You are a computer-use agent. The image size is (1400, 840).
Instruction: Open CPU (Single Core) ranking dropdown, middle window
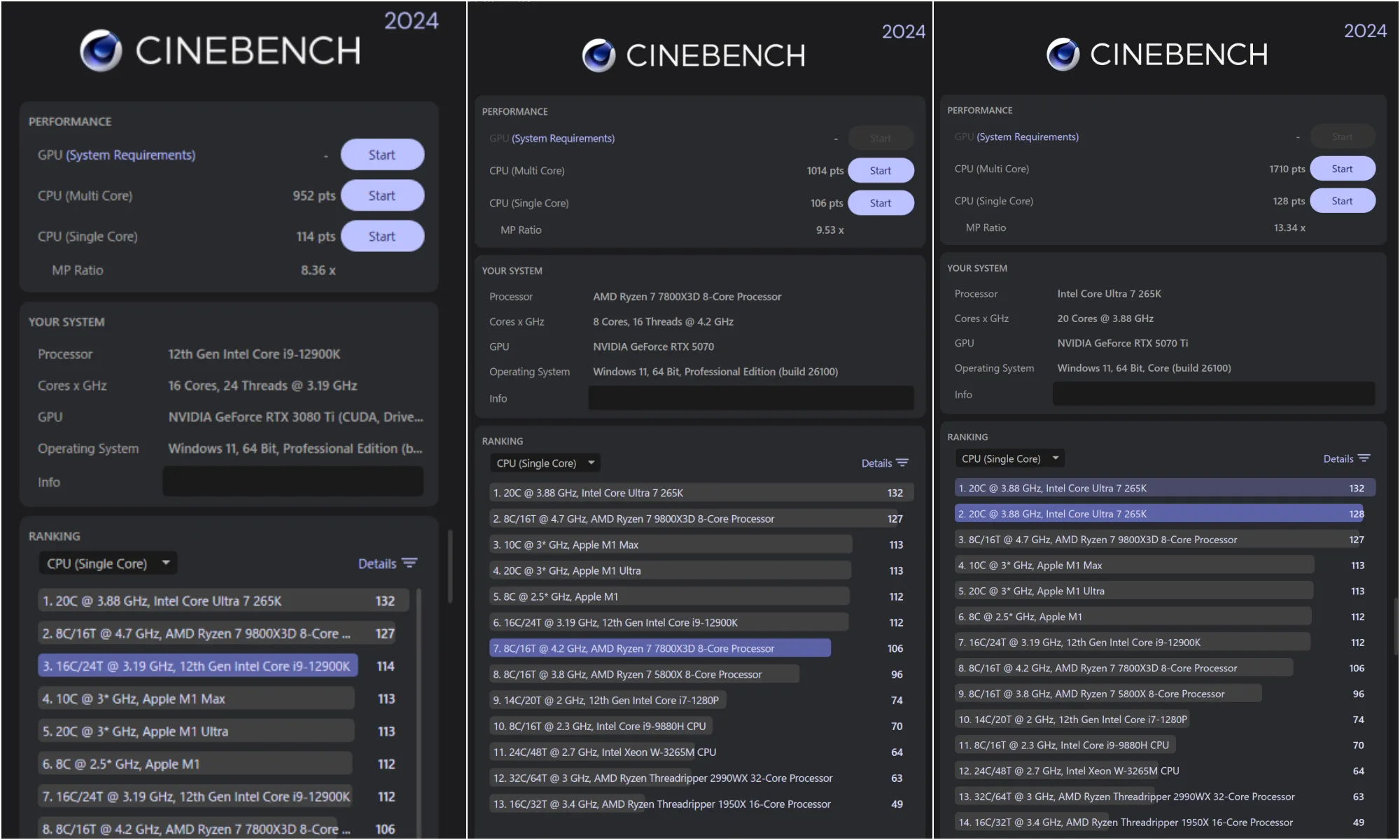545,463
